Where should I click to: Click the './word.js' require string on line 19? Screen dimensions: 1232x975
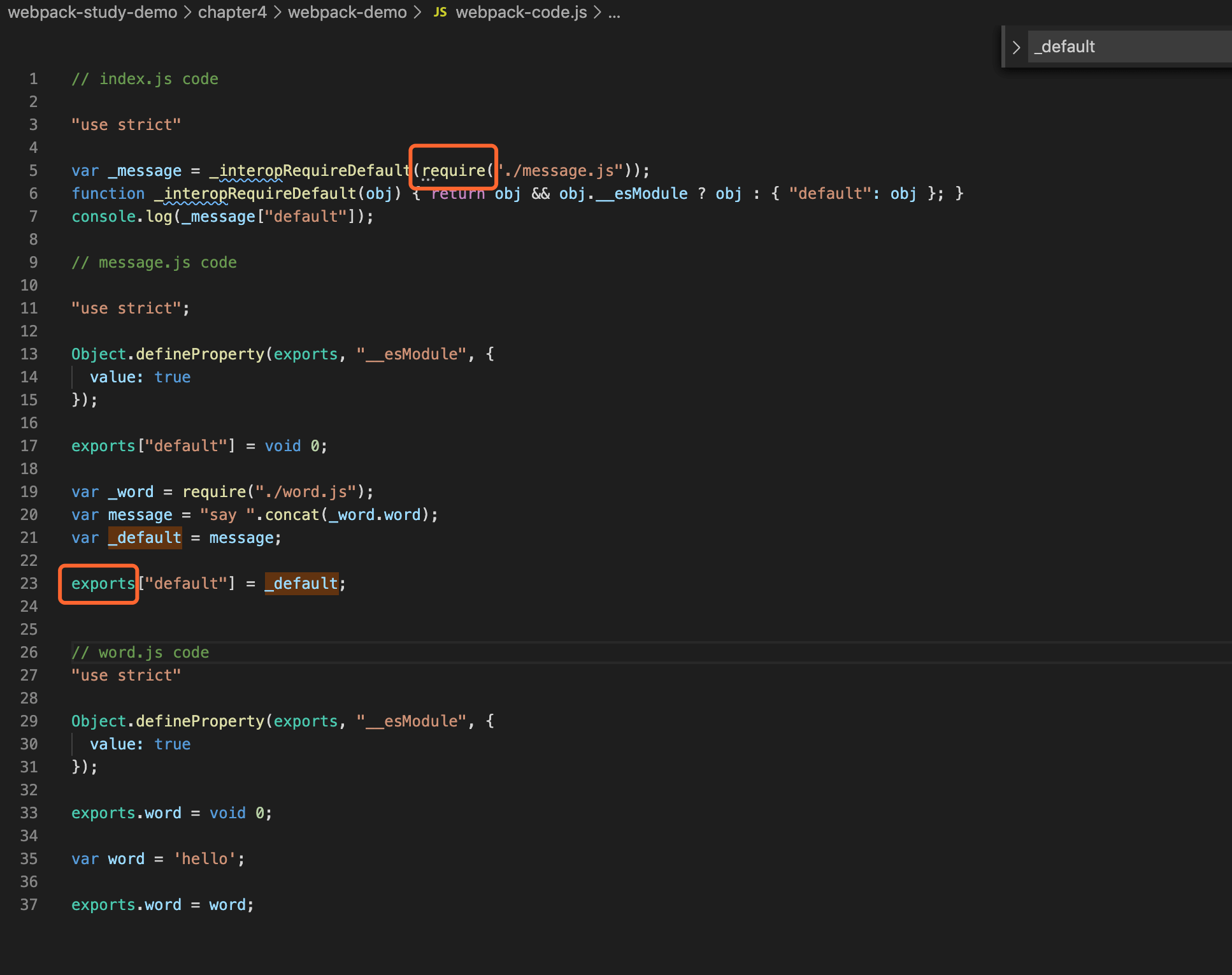(x=306, y=492)
